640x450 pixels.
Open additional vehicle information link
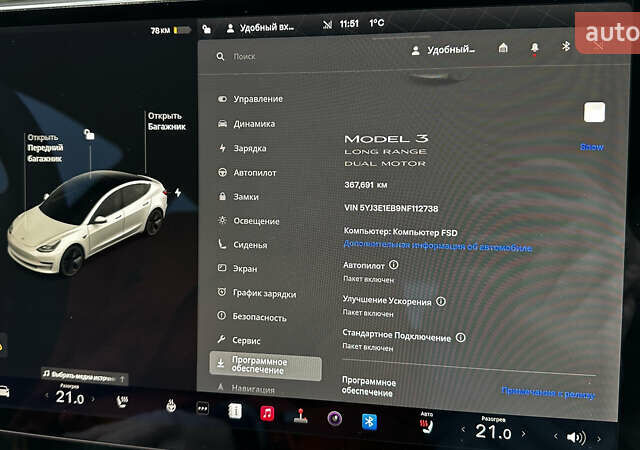point(437,246)
